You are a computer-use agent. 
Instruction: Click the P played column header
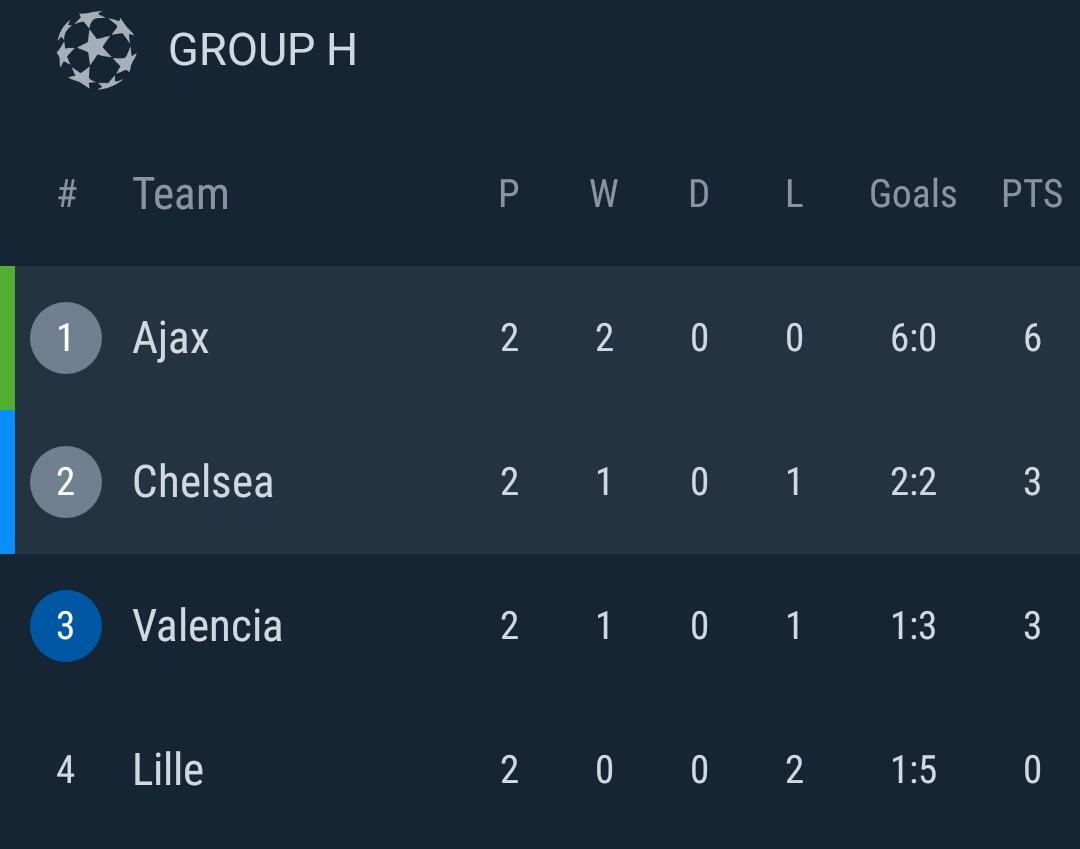pos(509,194)
